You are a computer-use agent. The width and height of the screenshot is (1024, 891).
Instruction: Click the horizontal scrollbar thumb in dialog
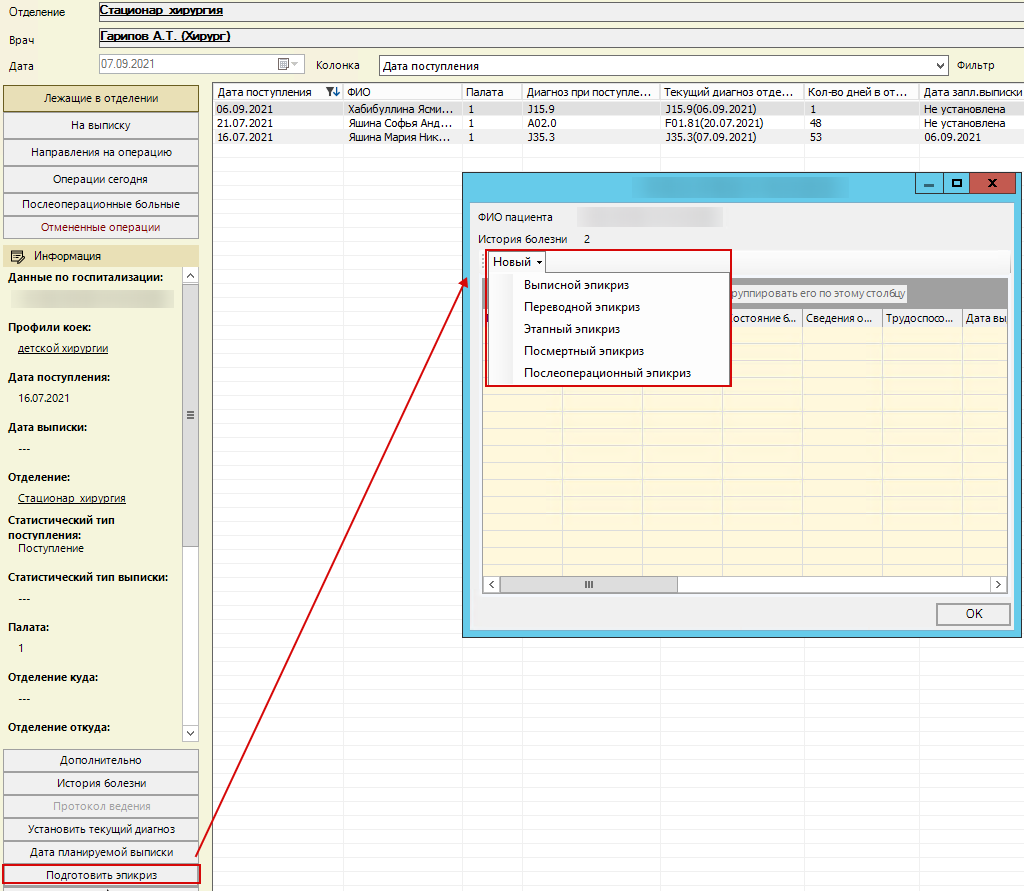(588, 585)
